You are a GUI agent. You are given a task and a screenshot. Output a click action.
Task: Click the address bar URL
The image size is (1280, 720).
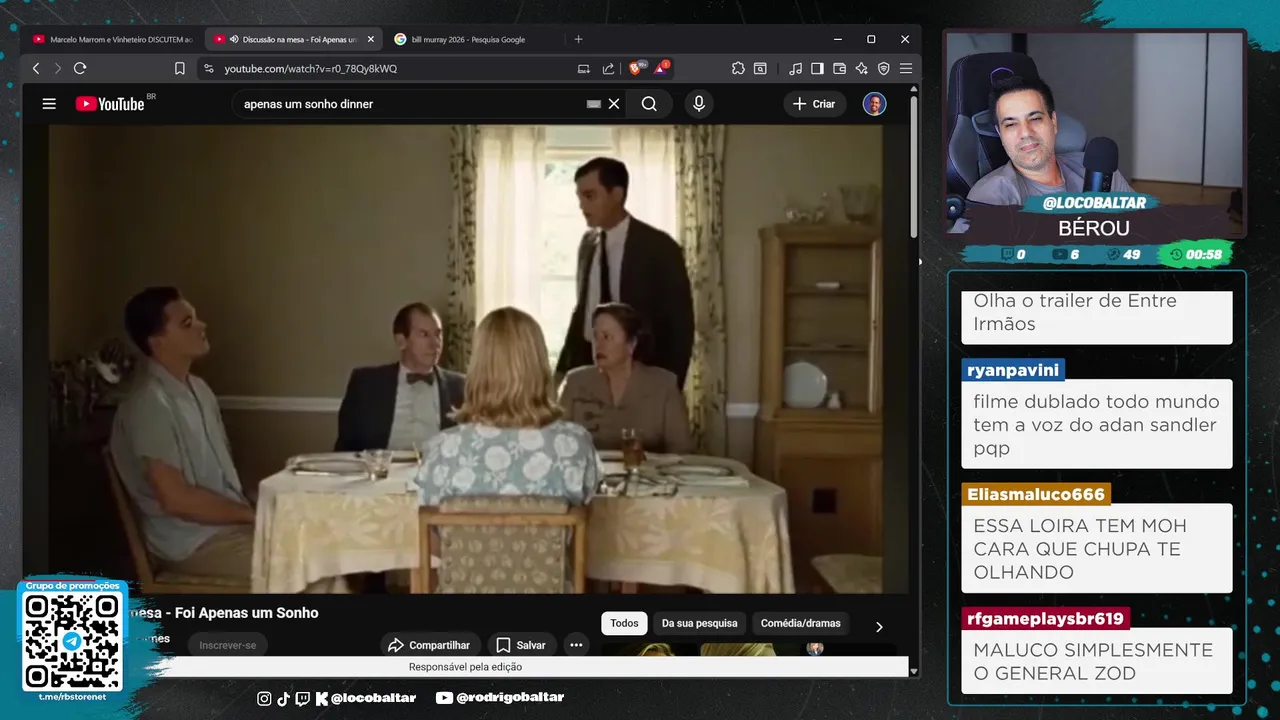pyautogui.click(x=310, y=68)
